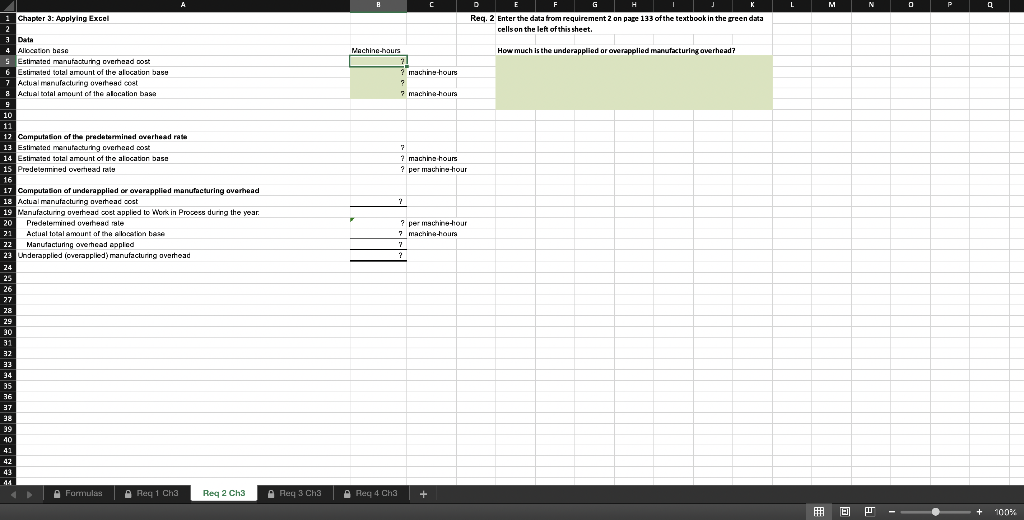Viewport: 1024px width, 520px height.
Task: Switch to the Formulas sheet tab
Action: click(78, 493)
